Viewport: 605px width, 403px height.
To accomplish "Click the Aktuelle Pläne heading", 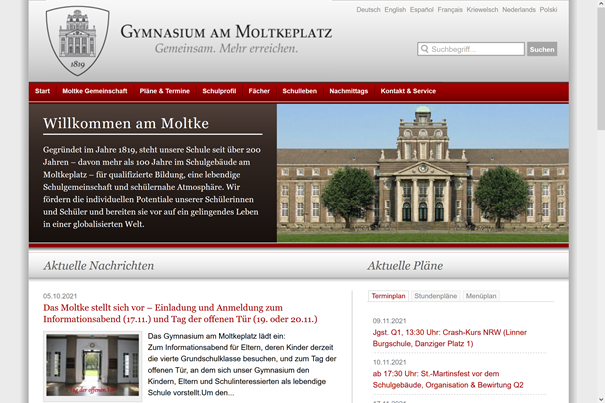I will click(x=405, y=266).
